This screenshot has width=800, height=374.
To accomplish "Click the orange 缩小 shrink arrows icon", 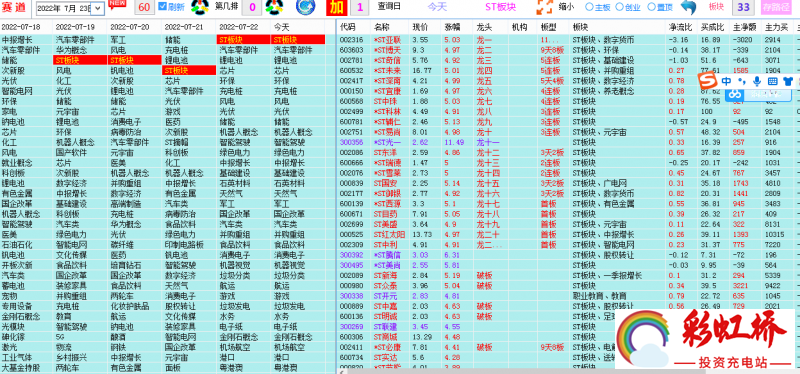I will pos(544,7).
